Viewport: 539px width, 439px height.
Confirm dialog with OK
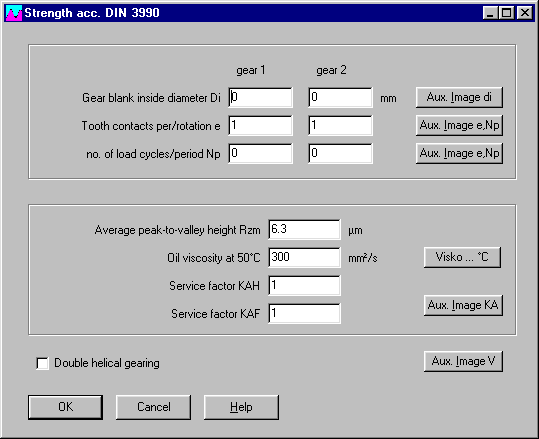pos(65,407)
